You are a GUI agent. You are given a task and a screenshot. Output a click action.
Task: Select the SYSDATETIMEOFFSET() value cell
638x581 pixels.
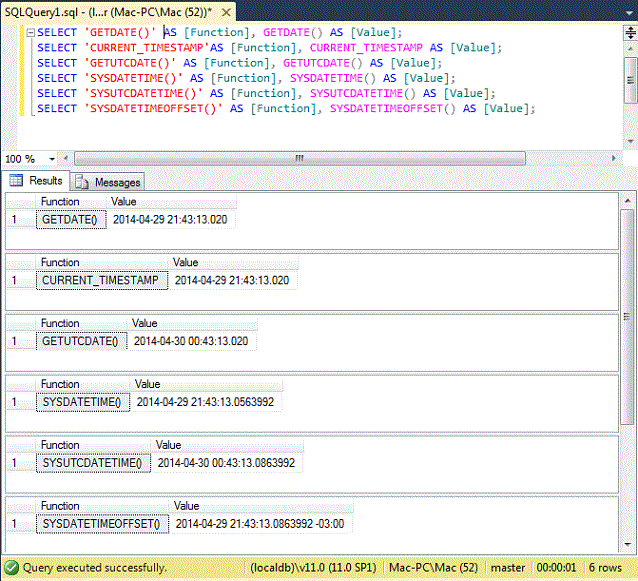pyautogui.click(x=260, y=524)
